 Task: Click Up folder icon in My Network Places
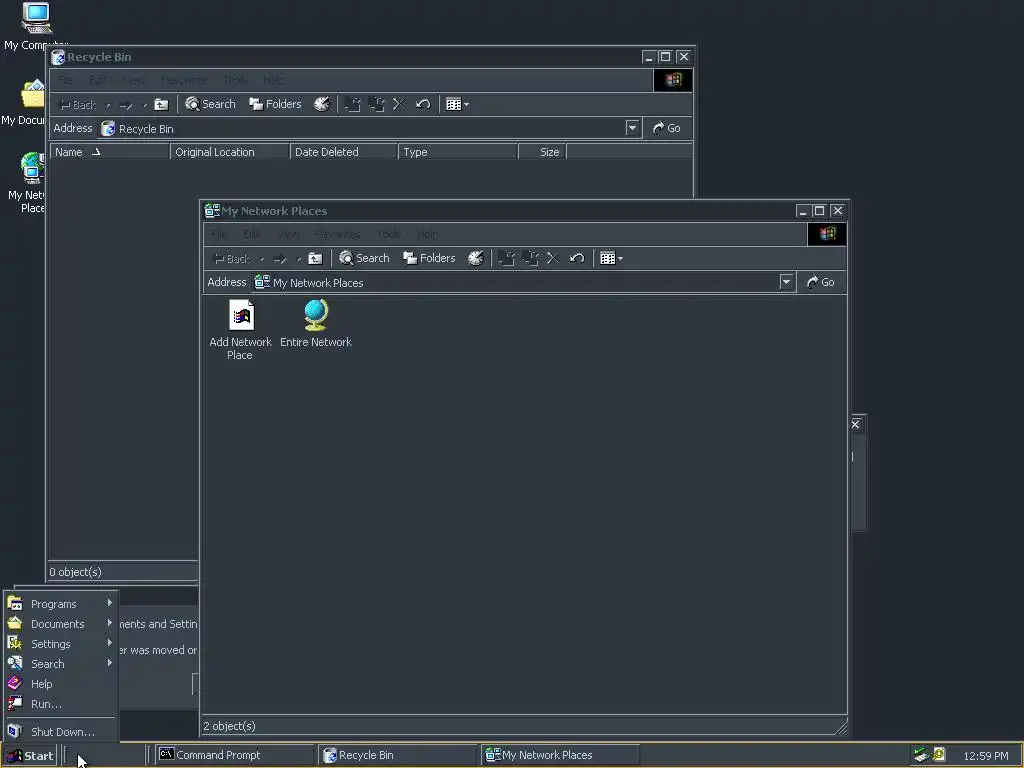click(315, 259)
